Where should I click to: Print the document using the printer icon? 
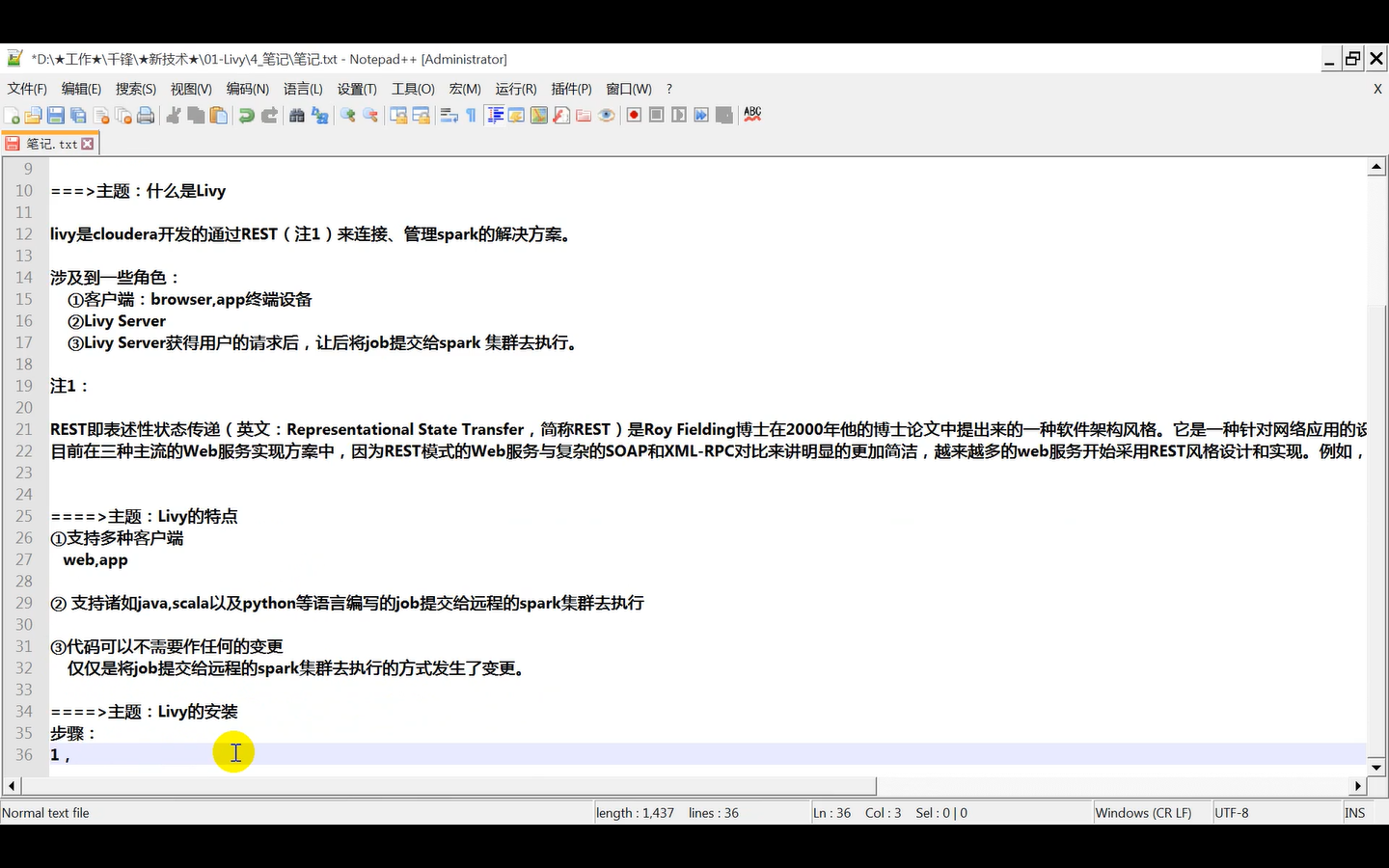pos(146,115)
